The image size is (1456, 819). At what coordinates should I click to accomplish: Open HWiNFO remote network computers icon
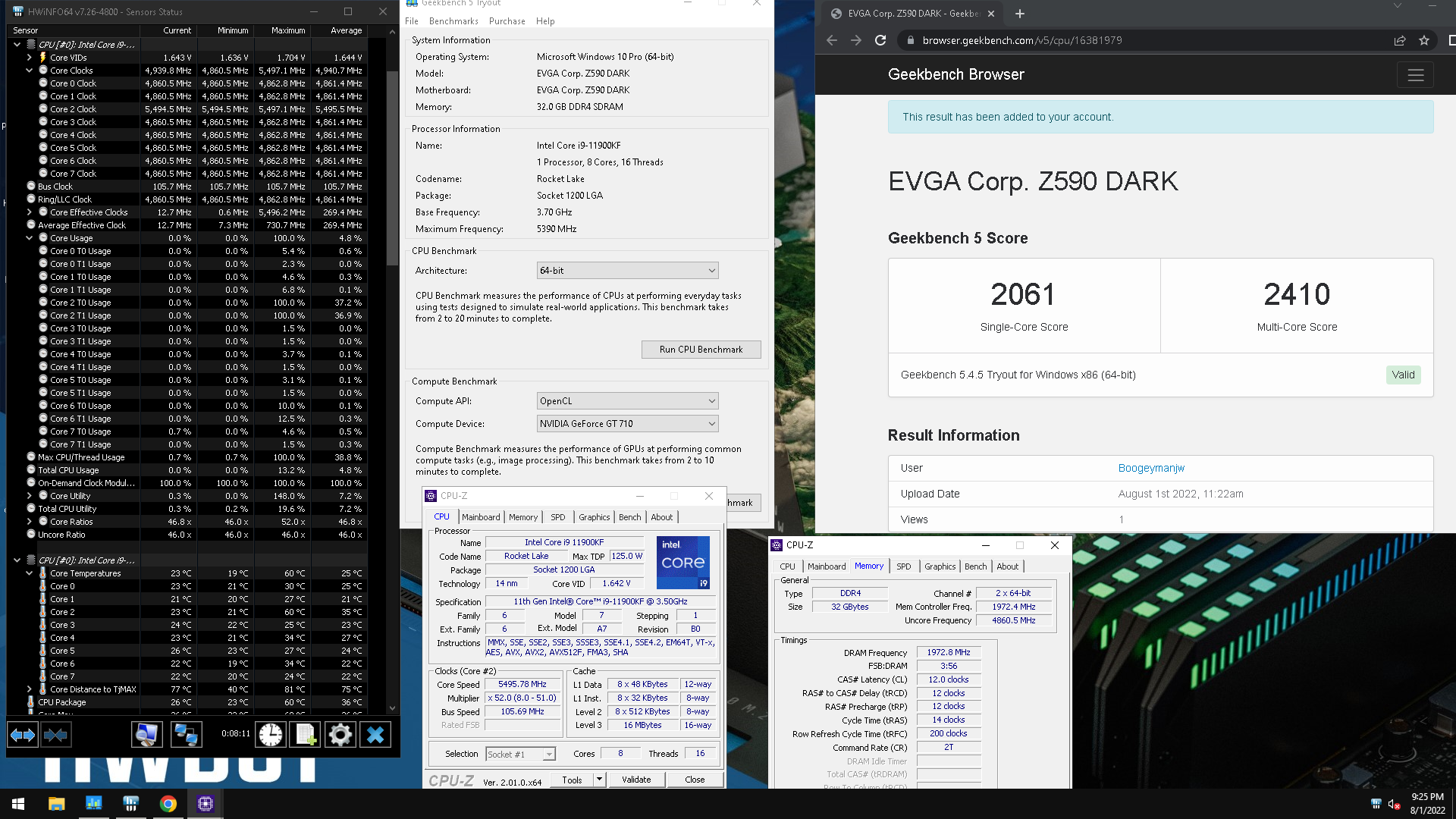click(x=186, y=734)
